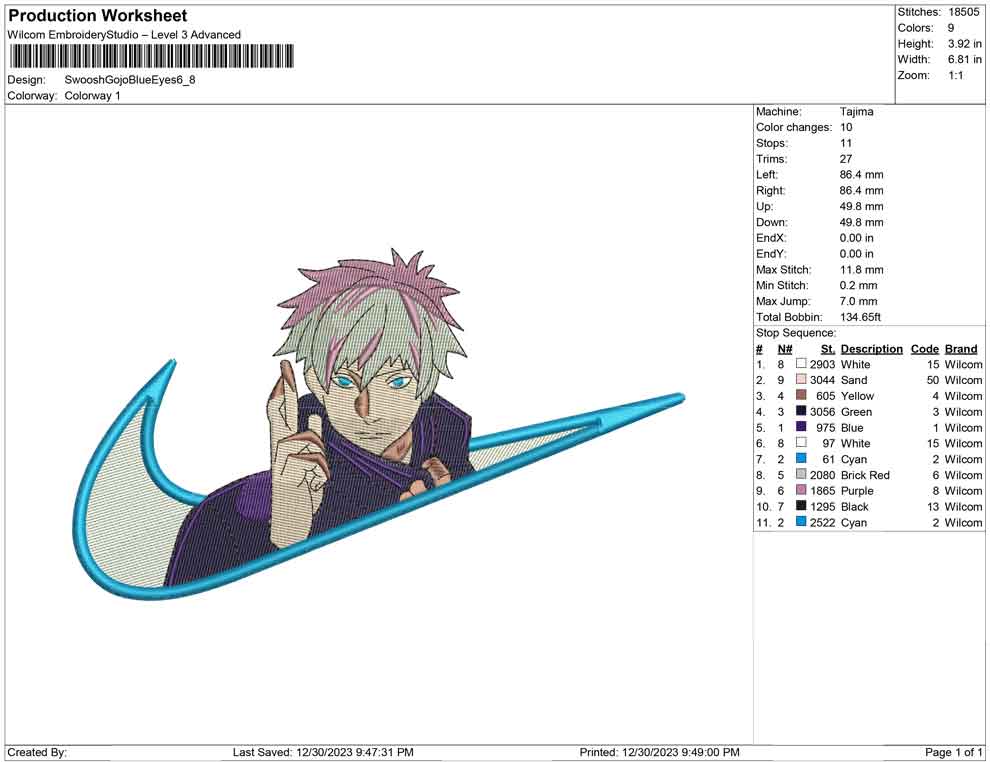Click the Gojo swoosh embroidery preview
The width and height of the screenshot is (990, 762).
pyautogui.click(x=379, y=423)
